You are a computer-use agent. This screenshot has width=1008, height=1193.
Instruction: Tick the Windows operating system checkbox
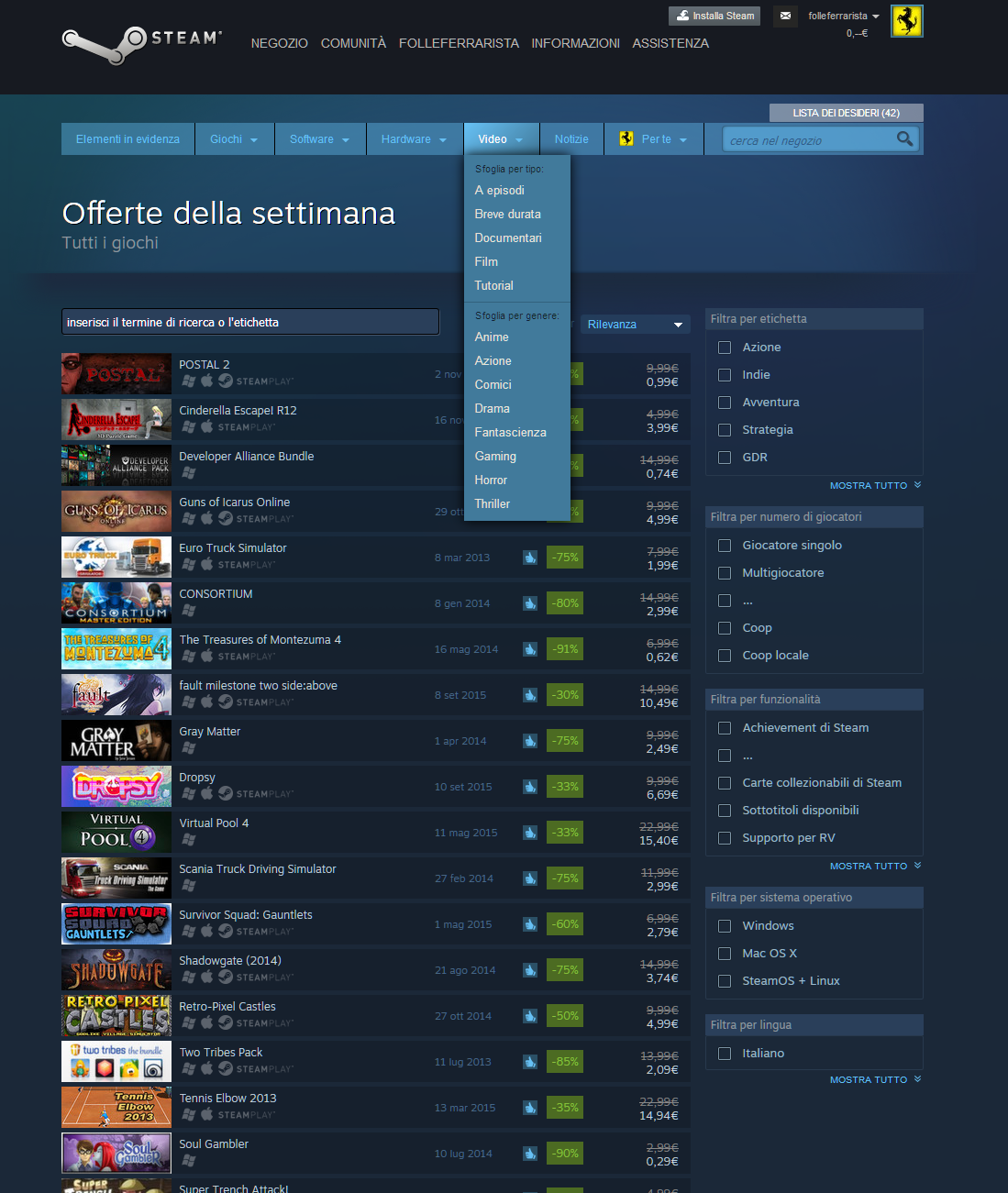tap(725, 926)
